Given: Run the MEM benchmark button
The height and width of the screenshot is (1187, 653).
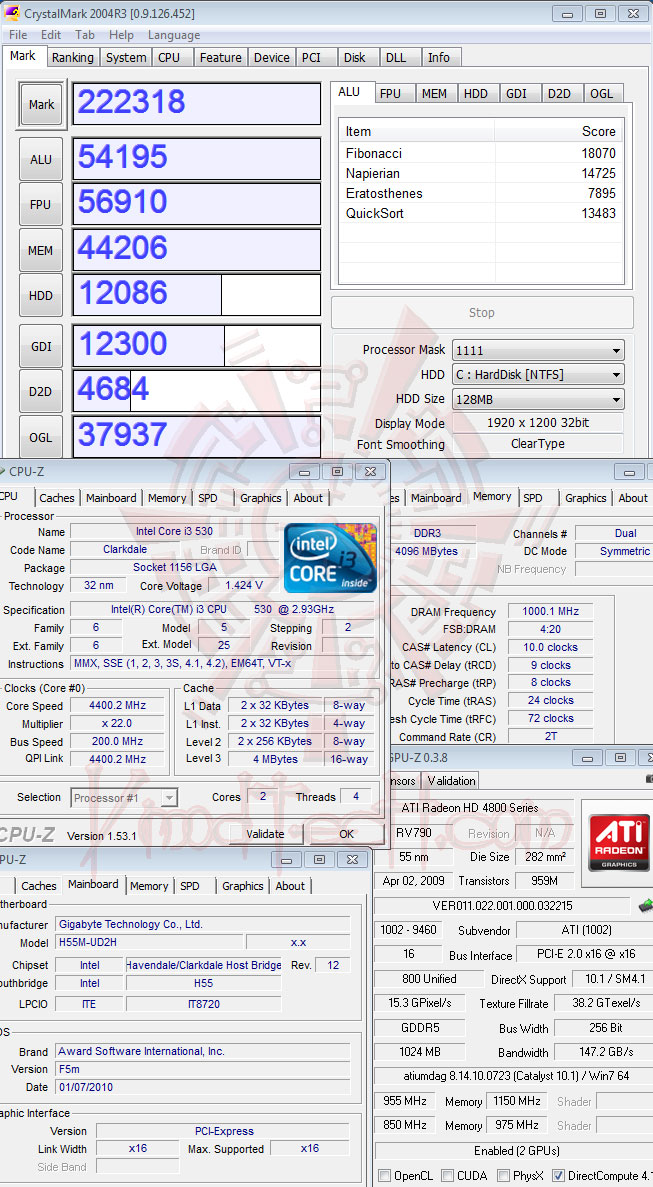Looking at the screenshot, I should (x=41, y=250).
